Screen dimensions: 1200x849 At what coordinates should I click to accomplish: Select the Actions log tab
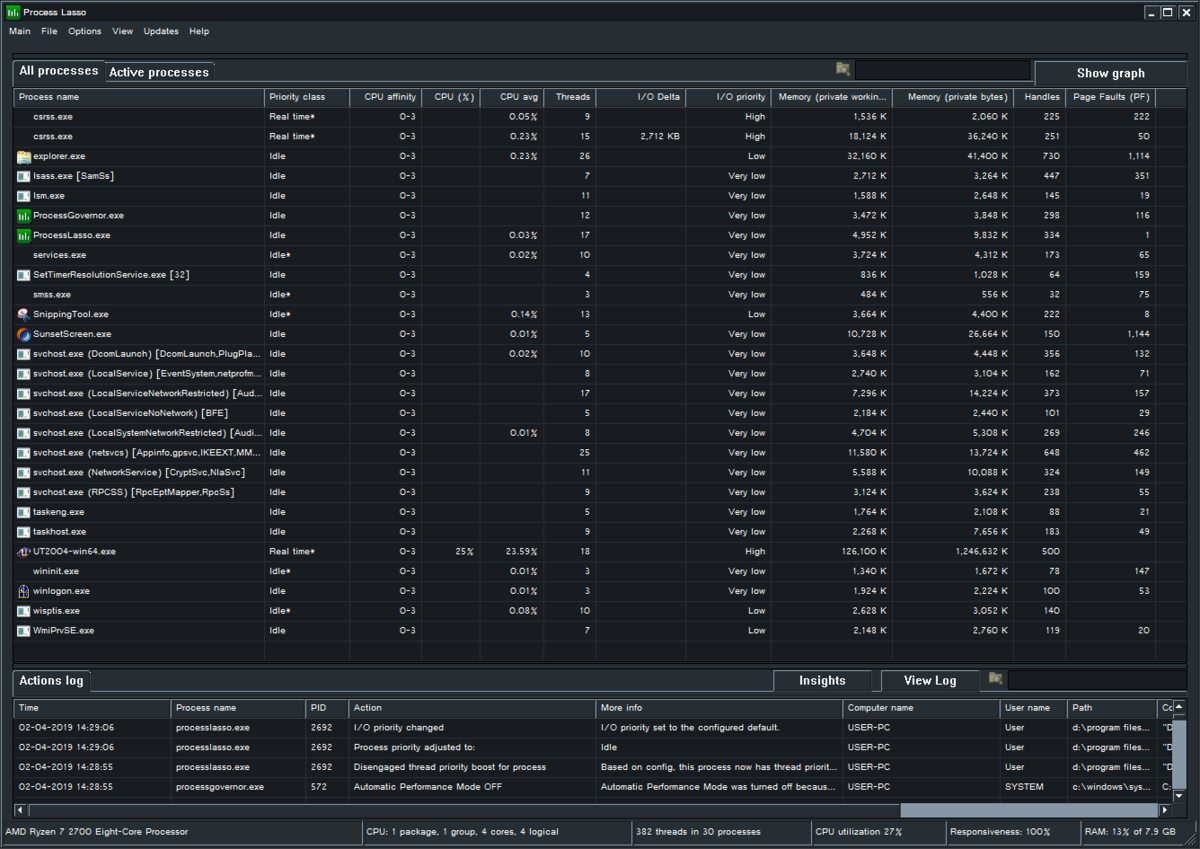(x=52, y=681)
